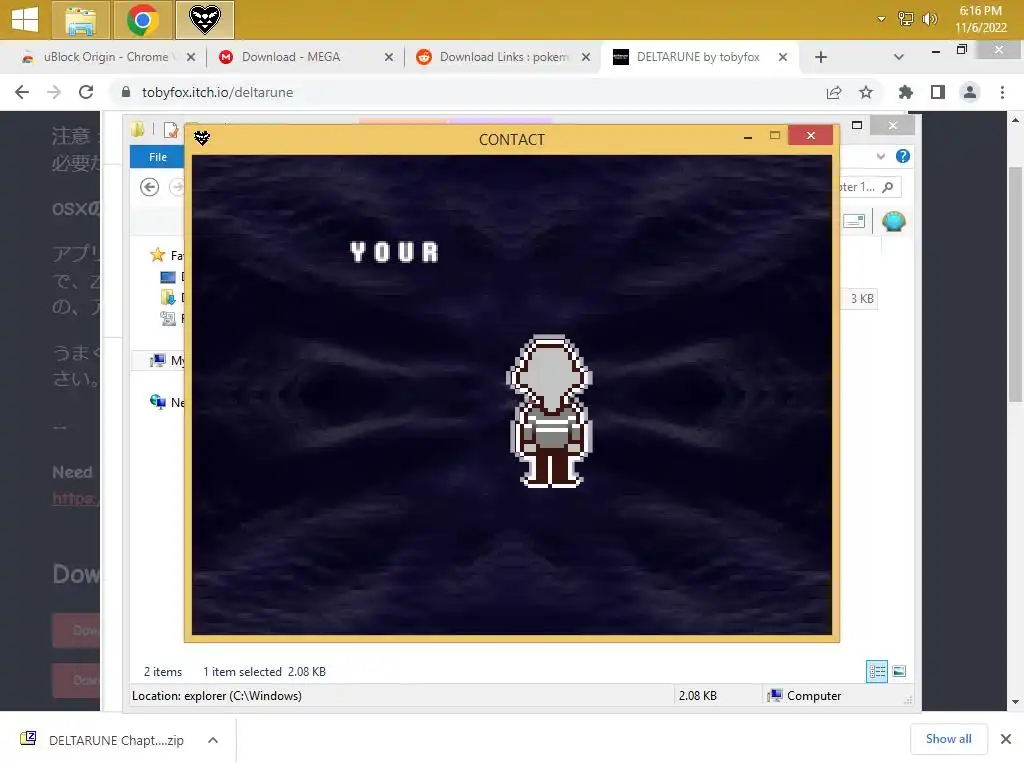Go back in the Explorer window
The width and height of the screenshot is (1024, 768).
[150, 187]
